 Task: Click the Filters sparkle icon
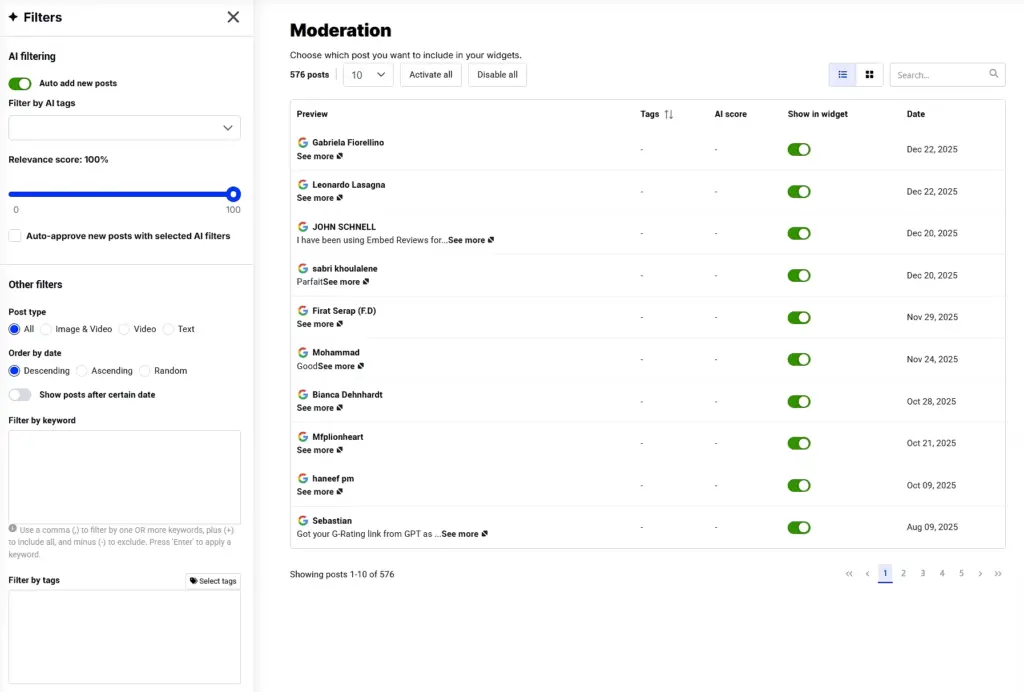pyautogui.click(x=13, y=16)
